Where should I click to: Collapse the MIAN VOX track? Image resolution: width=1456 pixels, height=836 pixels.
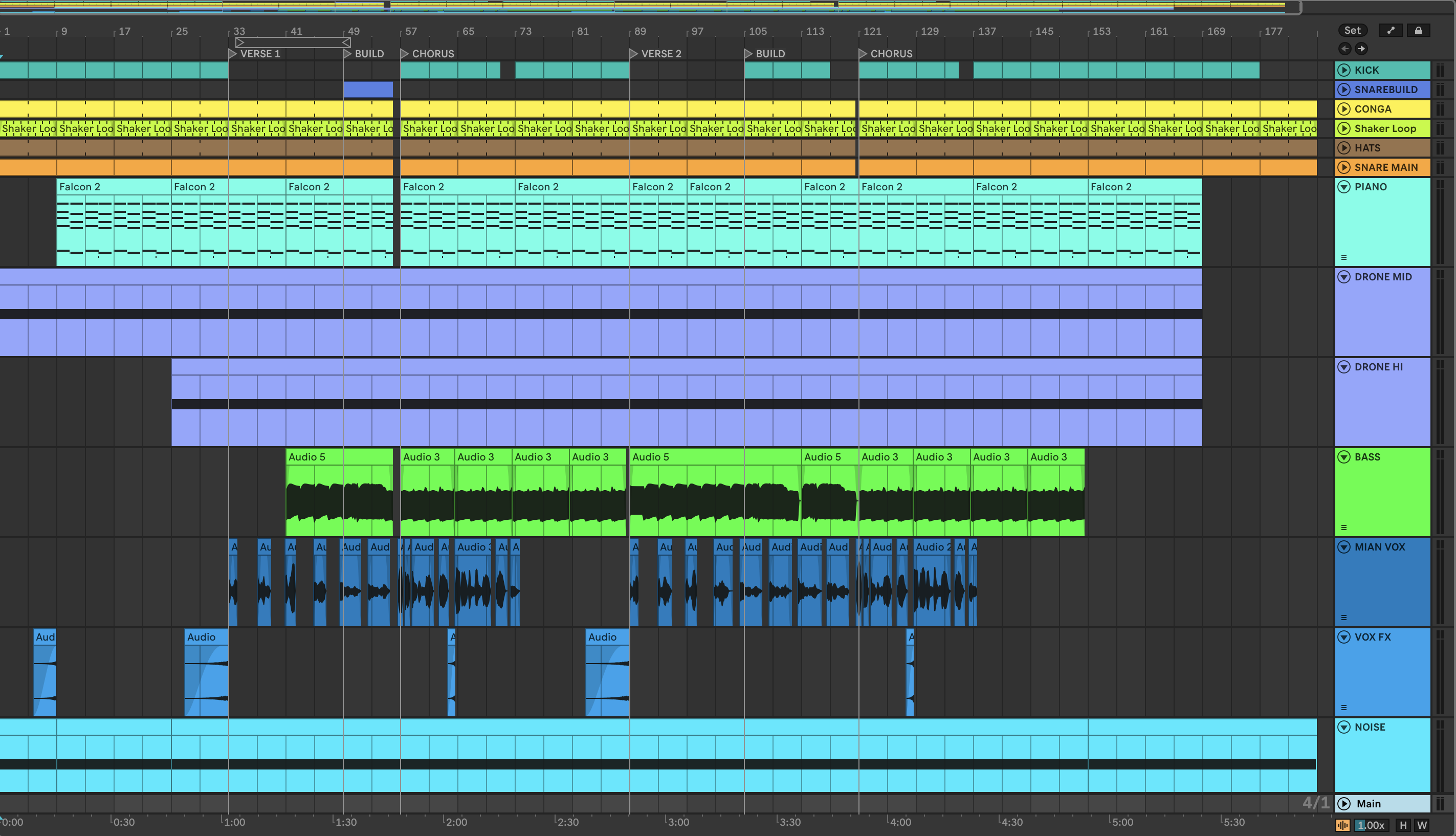coord(1344,546)
